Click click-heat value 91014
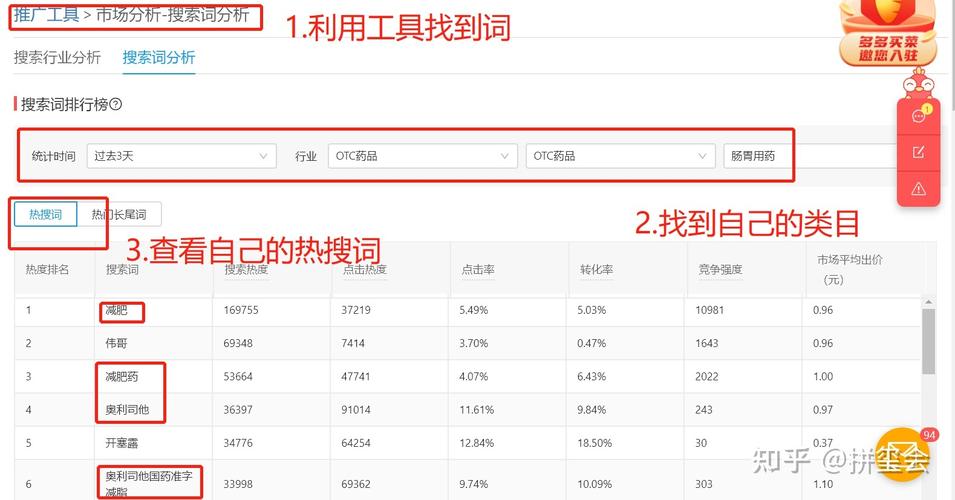The image size is (955, 500). 356,410
